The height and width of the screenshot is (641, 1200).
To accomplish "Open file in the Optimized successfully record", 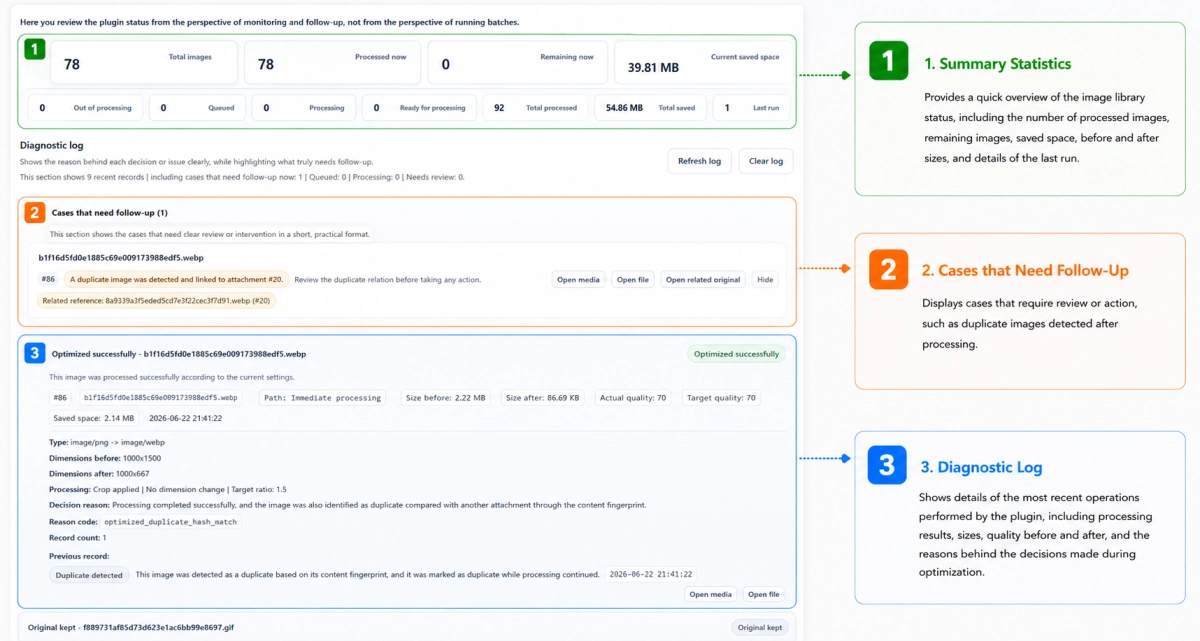I will [x=764, y=595].
